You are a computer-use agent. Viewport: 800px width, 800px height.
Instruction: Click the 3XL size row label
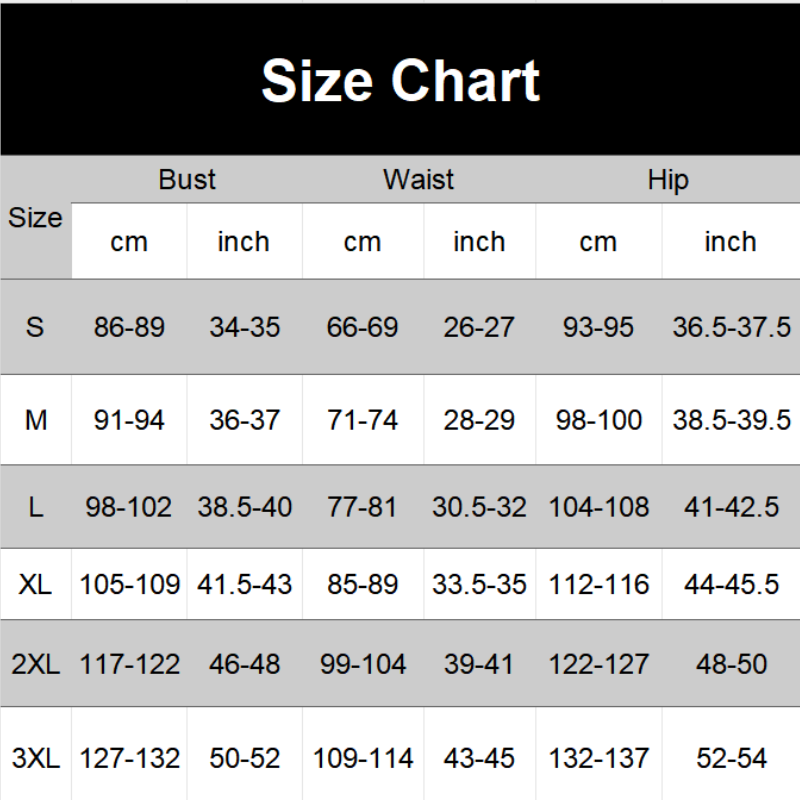[x=35, y=758]
